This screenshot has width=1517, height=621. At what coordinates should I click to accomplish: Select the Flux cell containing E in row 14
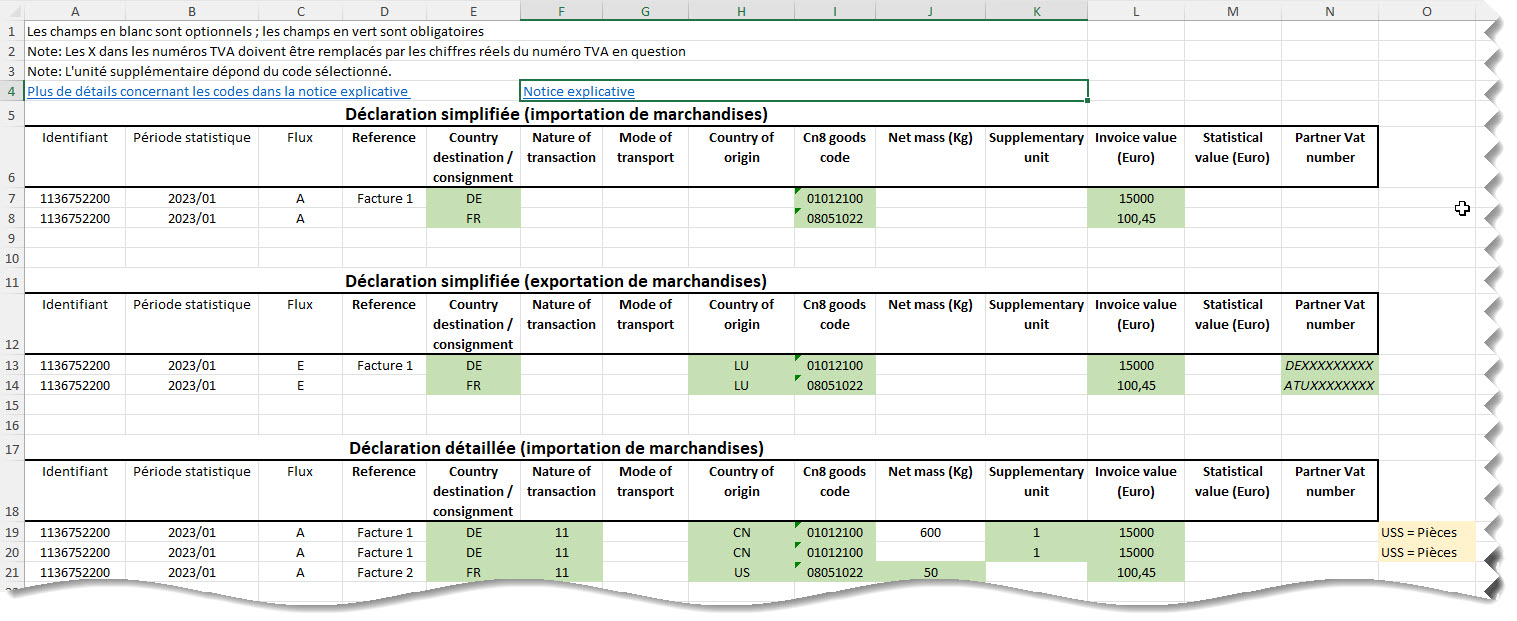click(x=300, y=385)
